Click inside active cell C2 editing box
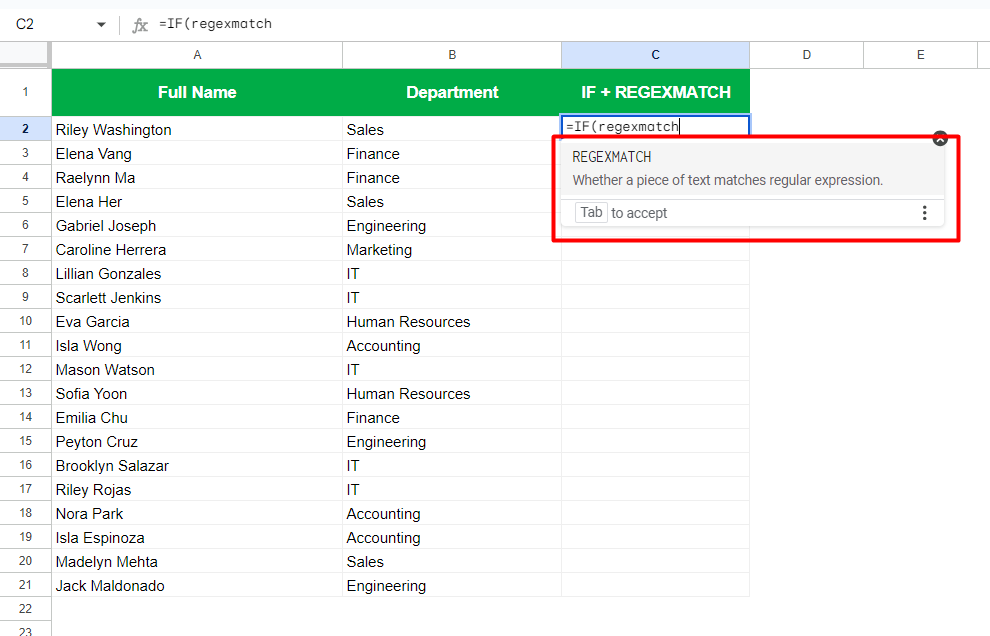This screenshot has height=636, width=990. [x=655, y=126]
